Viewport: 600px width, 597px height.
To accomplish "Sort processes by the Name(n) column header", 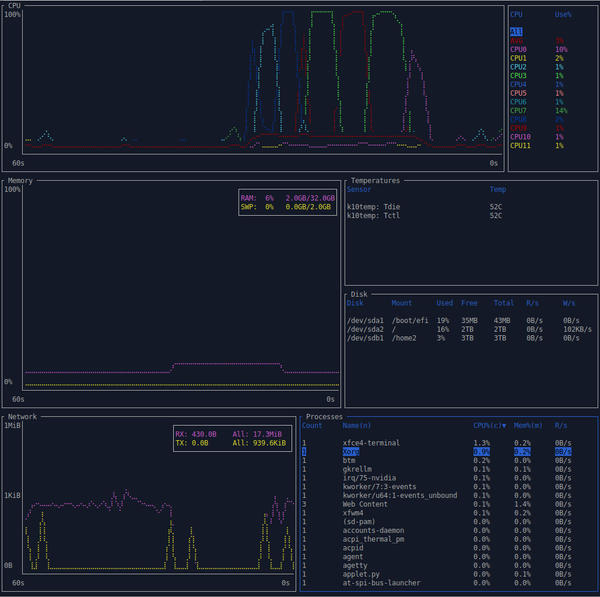I will [x=356, y=426].
